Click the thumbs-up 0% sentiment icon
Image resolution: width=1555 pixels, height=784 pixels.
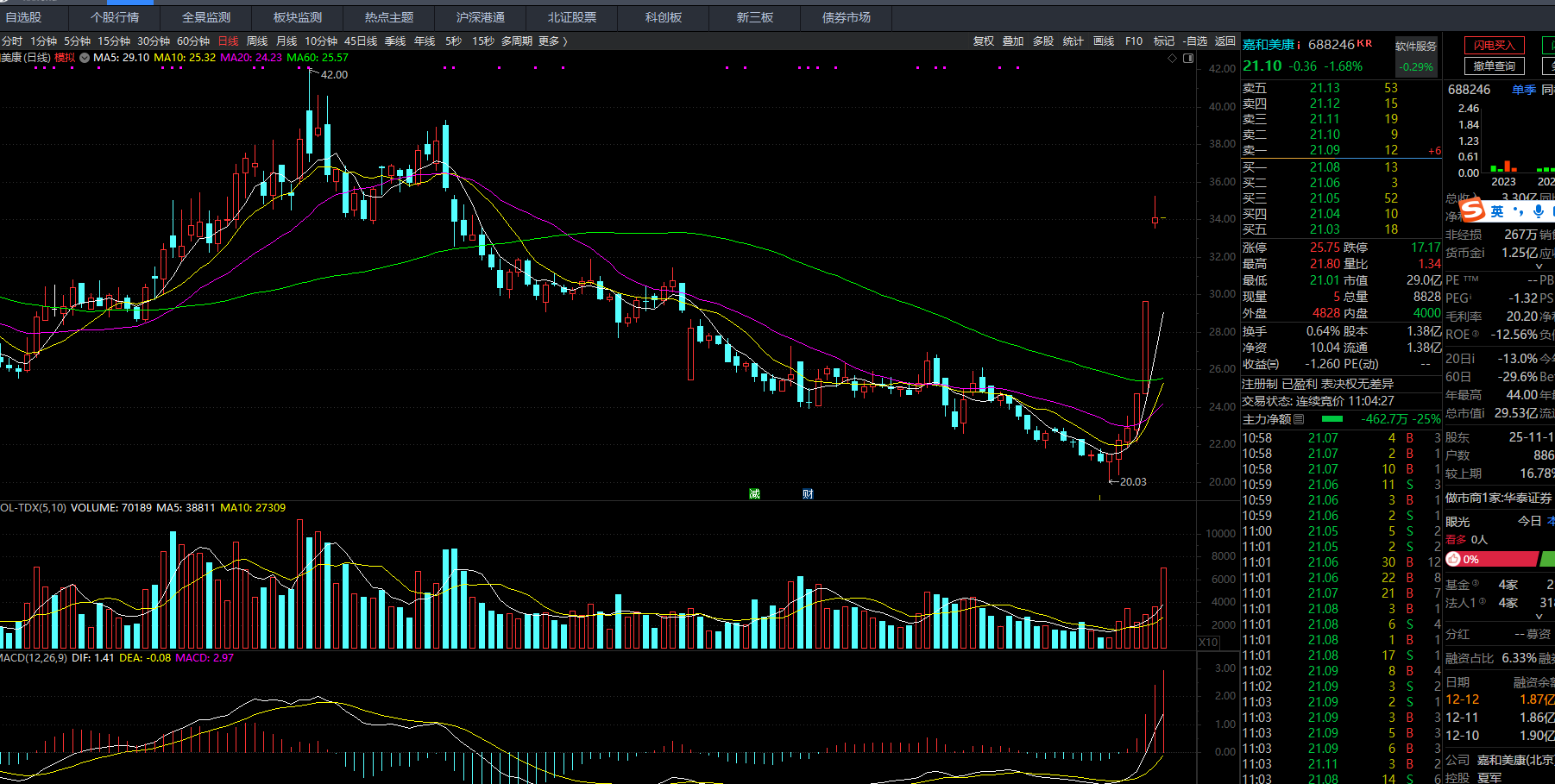point(1453,559)
